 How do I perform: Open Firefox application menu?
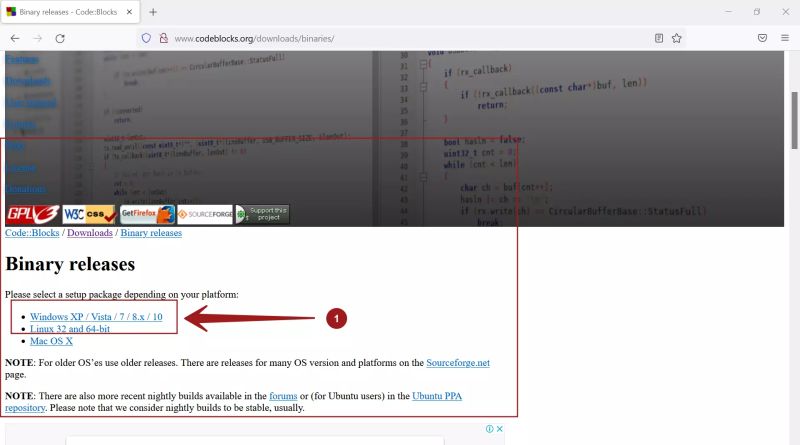[x=785, y=38]
